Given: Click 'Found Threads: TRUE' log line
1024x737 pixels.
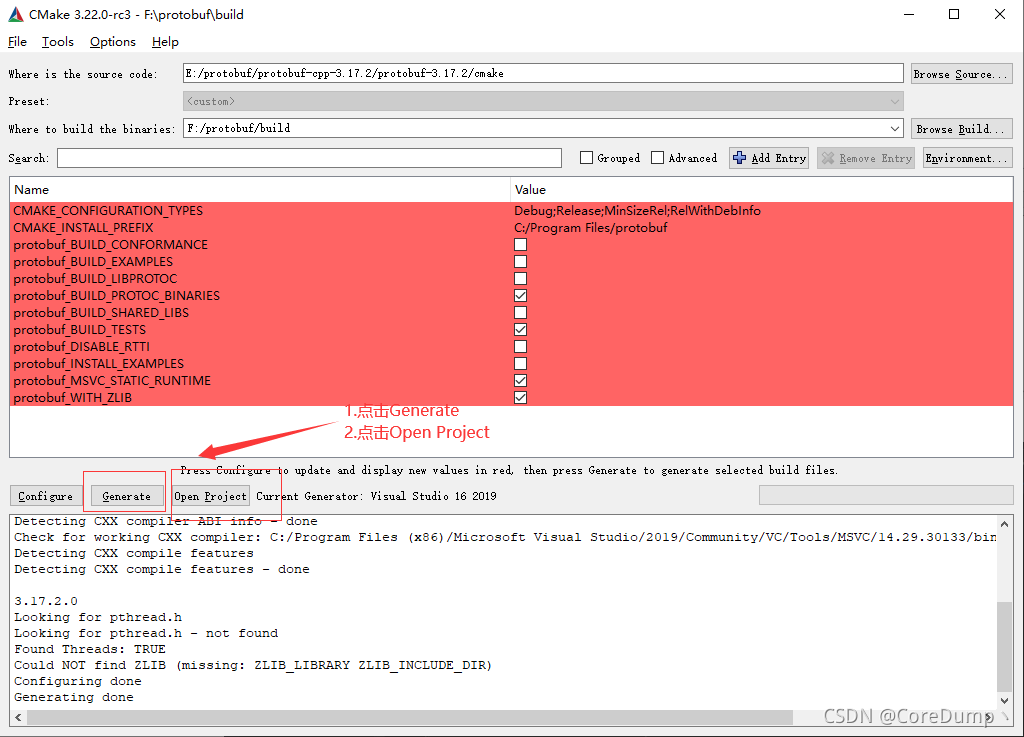Looking at the screenshot, I should tap(90, 649).
